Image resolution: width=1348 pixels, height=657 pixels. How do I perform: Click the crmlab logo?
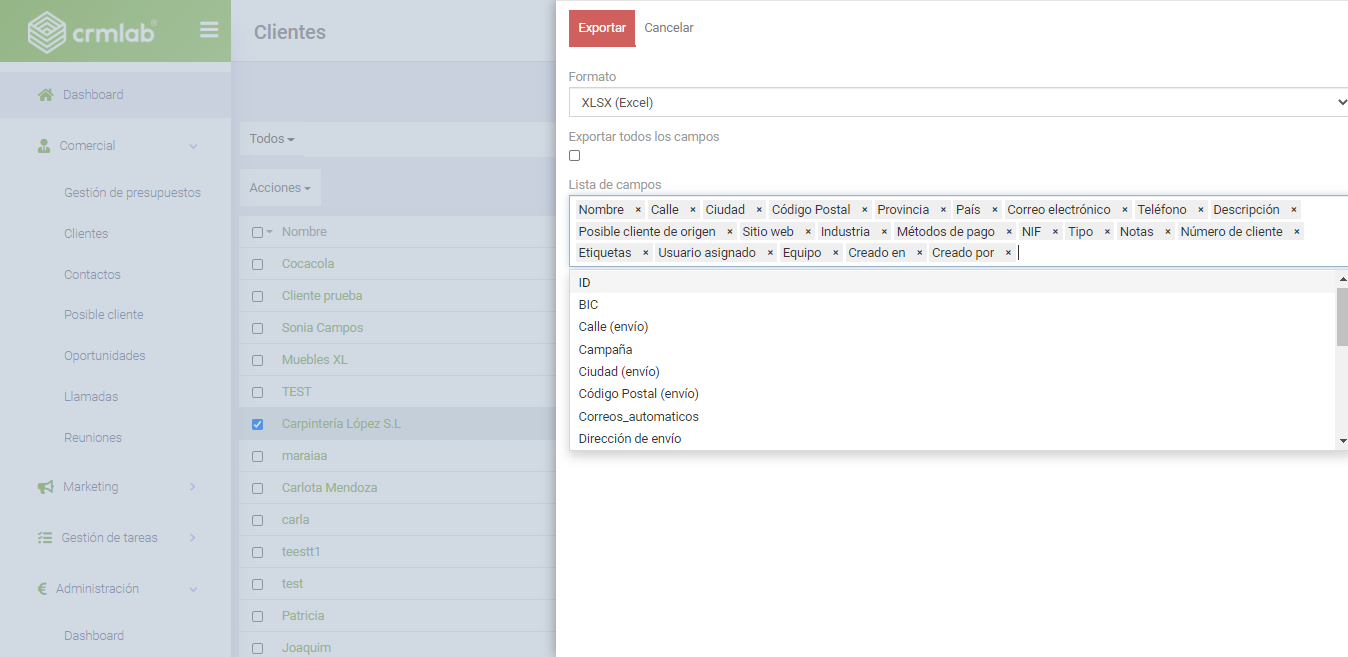(92, 32)
